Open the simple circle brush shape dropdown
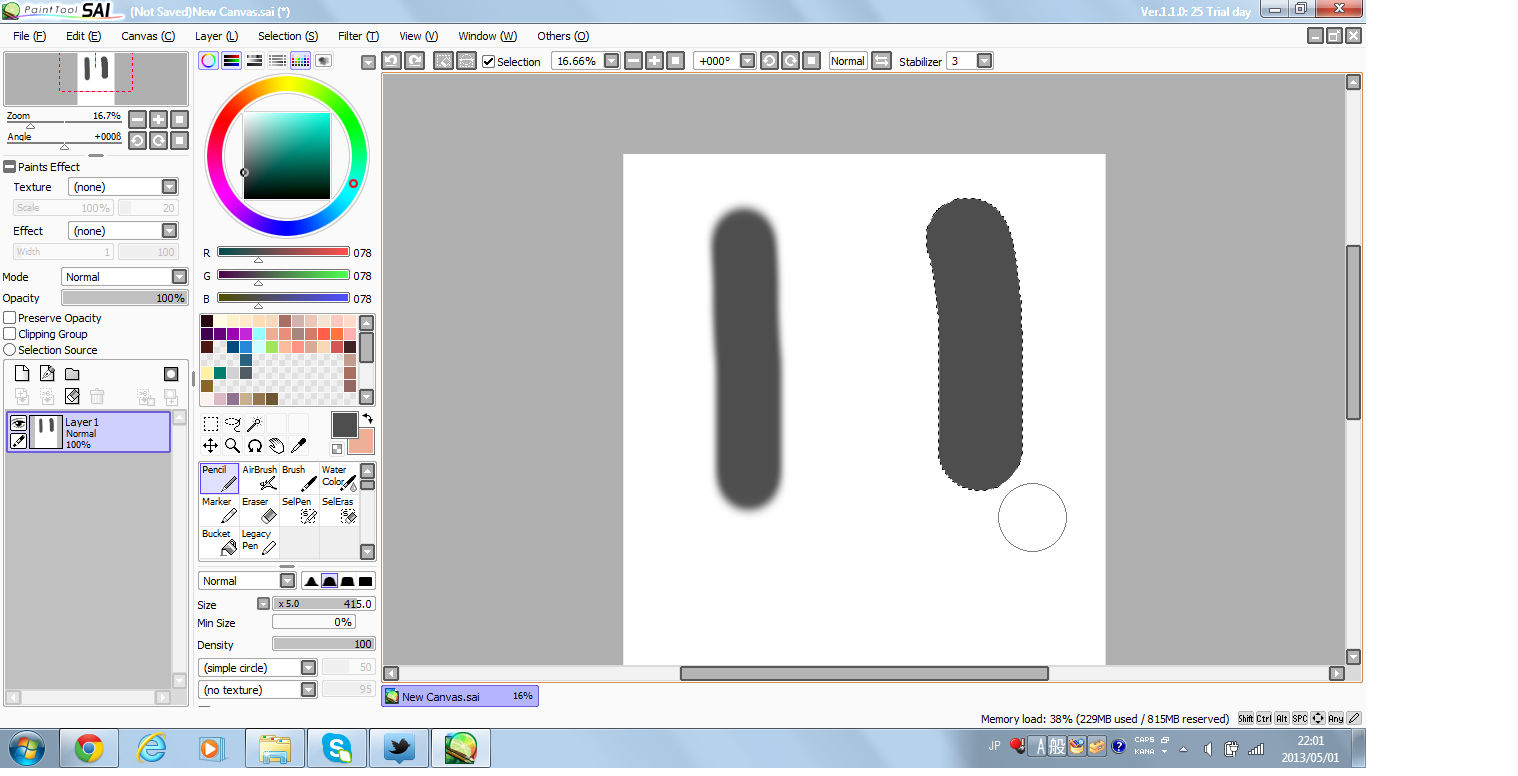 258,667
